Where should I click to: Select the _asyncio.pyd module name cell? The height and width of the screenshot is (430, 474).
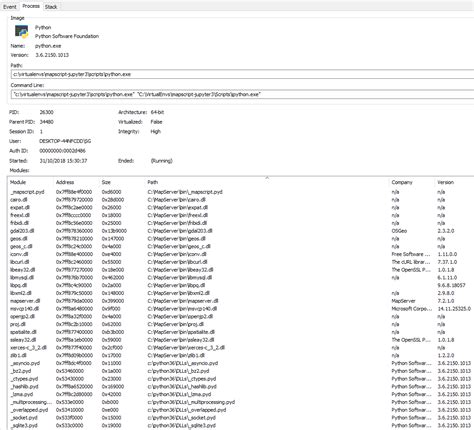click(25, 363)
